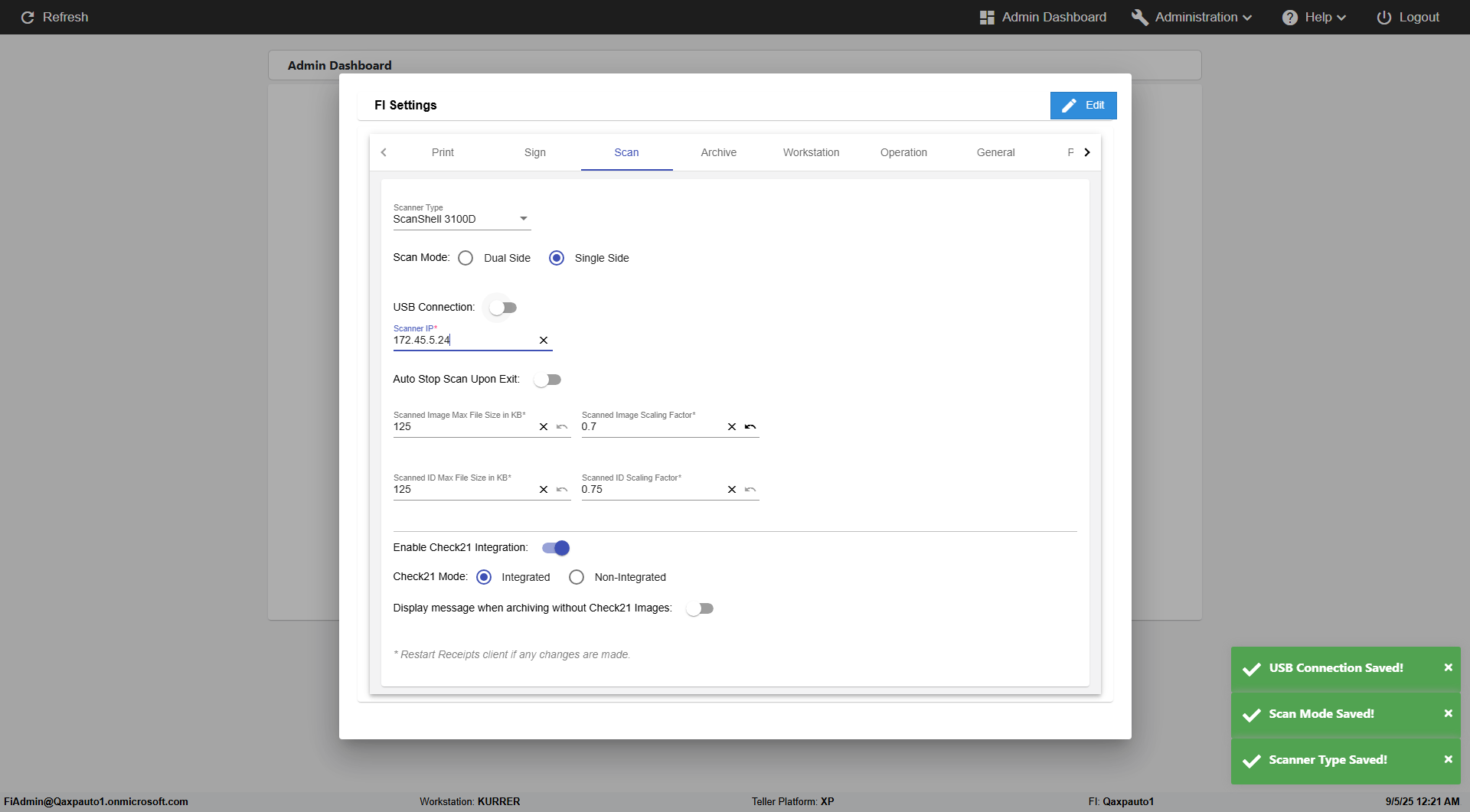This screenshot has height=812, width=1470.
Task: Click the Scanner Type Saved checkmark
Action: (1252, 761)
